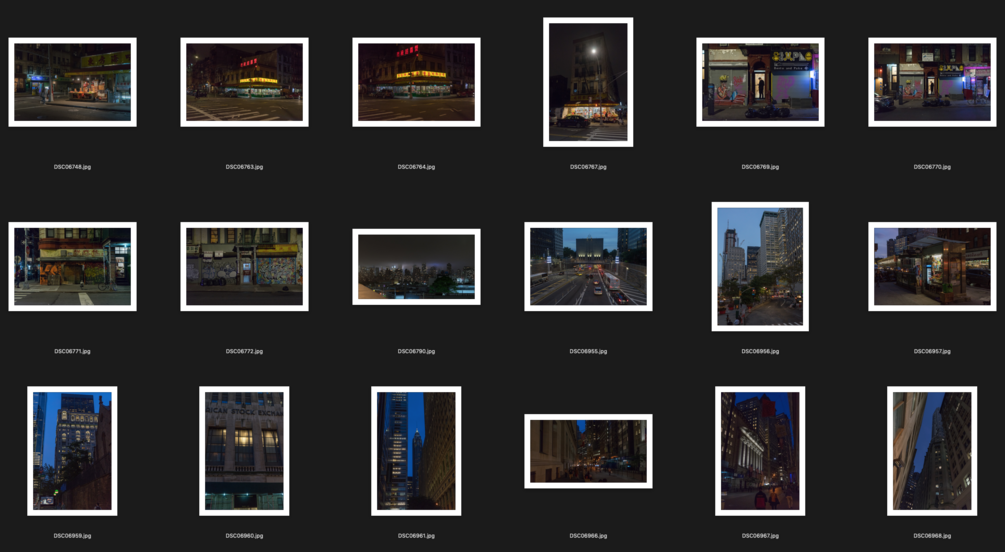Screen dimensions: 1005x552
Task: Select the DSC06959.jpg thumbnail
Action: 72,451
